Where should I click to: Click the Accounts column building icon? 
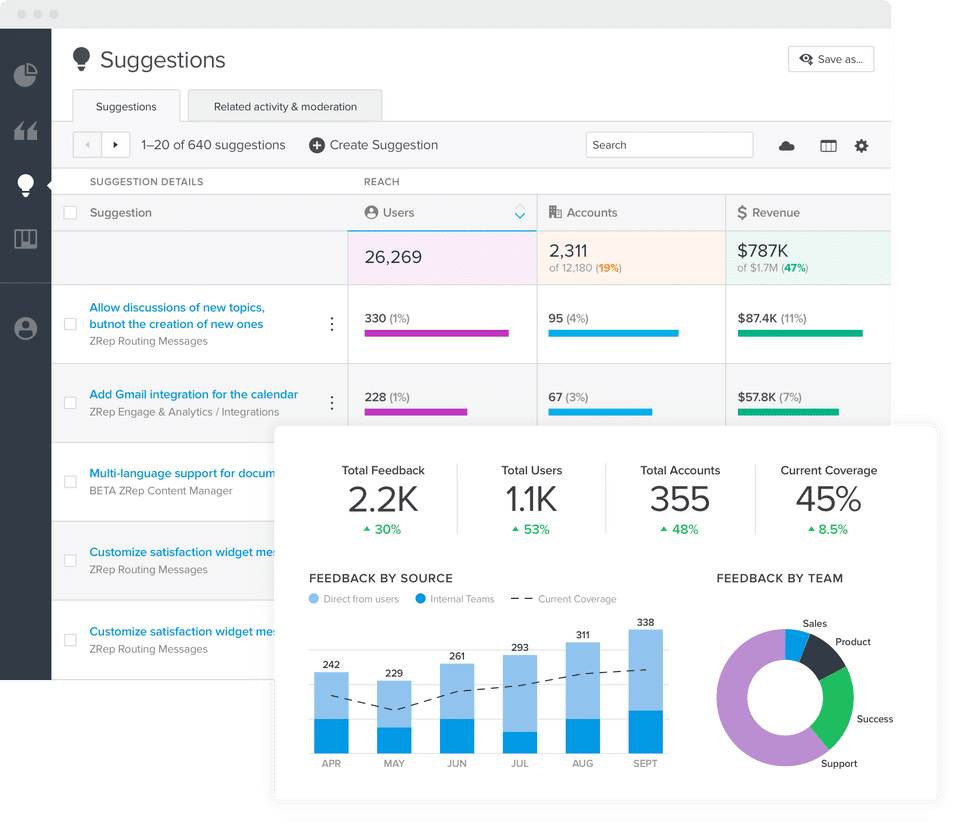(x=555, y=212)
